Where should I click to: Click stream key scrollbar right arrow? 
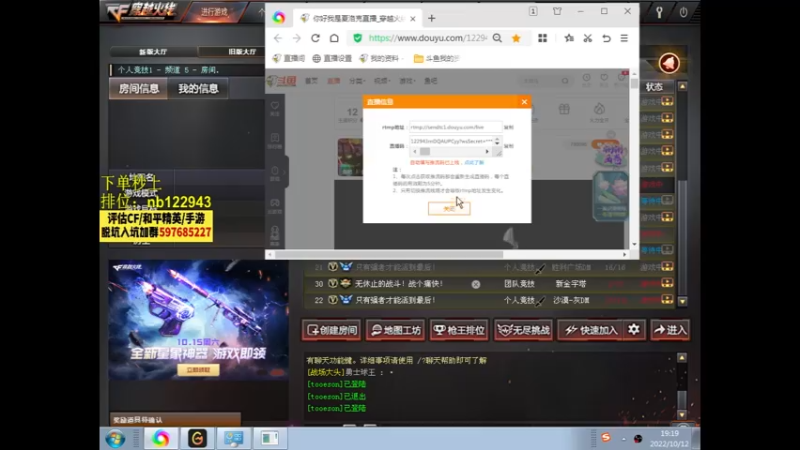coord(487,152)
